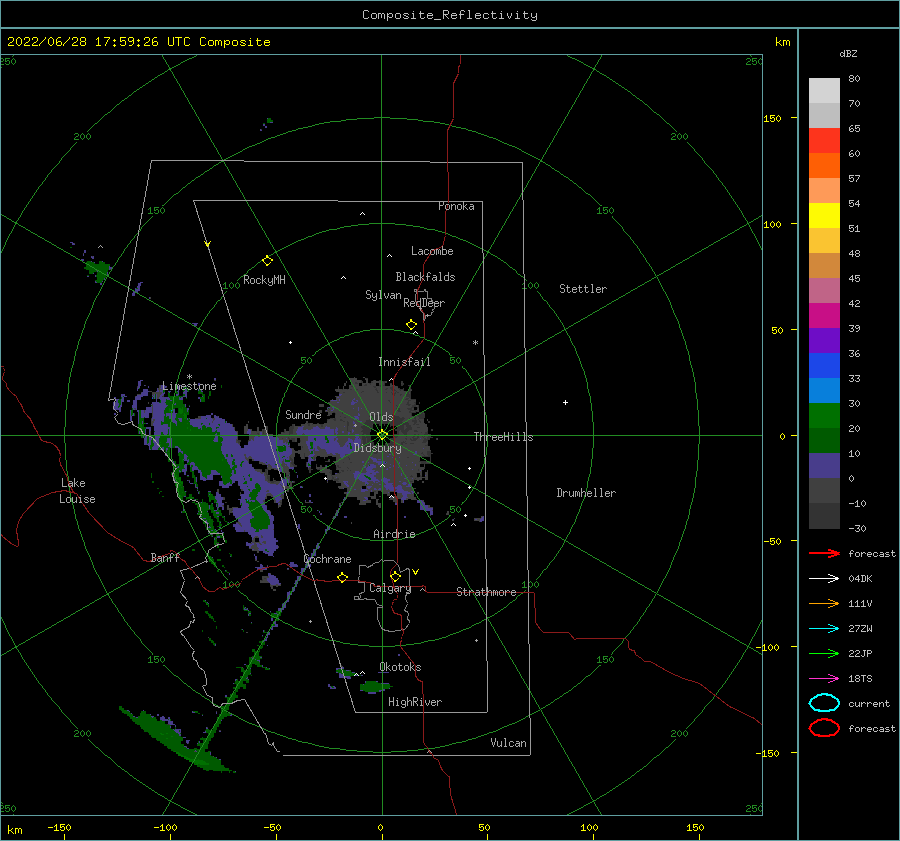Viewport: 900px width, 841px height.
Task: Click the ThreeHills label
Action: click(503, 437)
